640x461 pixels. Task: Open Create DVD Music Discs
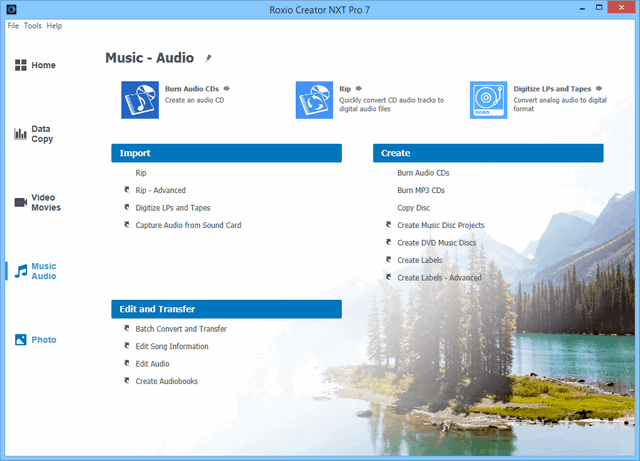pos(436,243)
